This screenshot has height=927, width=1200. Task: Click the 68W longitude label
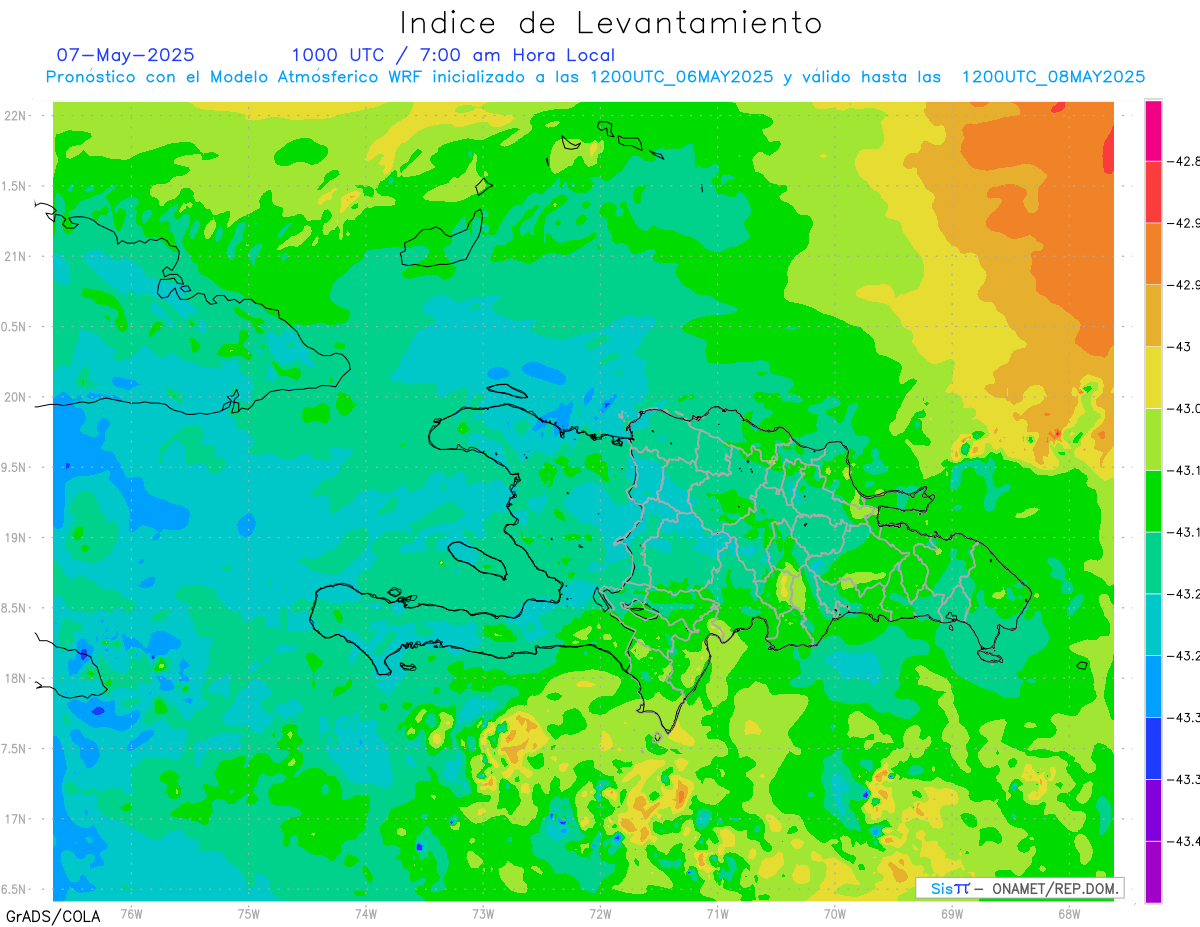tap(1068, 913)
